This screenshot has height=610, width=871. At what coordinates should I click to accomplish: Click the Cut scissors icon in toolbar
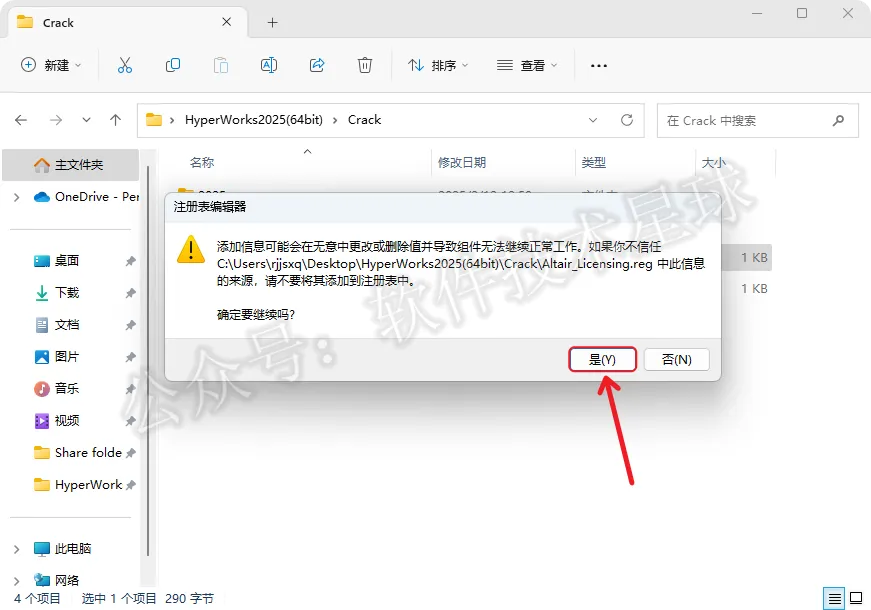coord(125,66)
